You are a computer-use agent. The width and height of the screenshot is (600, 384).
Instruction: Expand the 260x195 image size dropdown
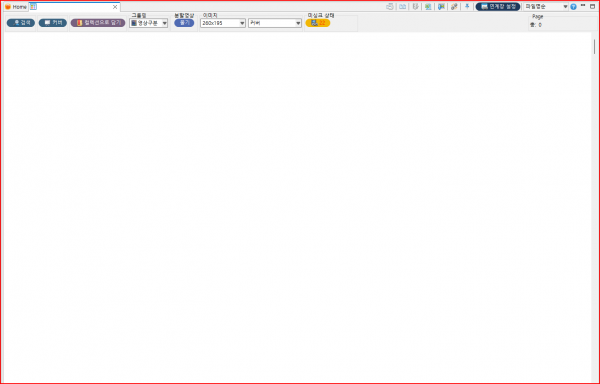[x=223, y=23]
